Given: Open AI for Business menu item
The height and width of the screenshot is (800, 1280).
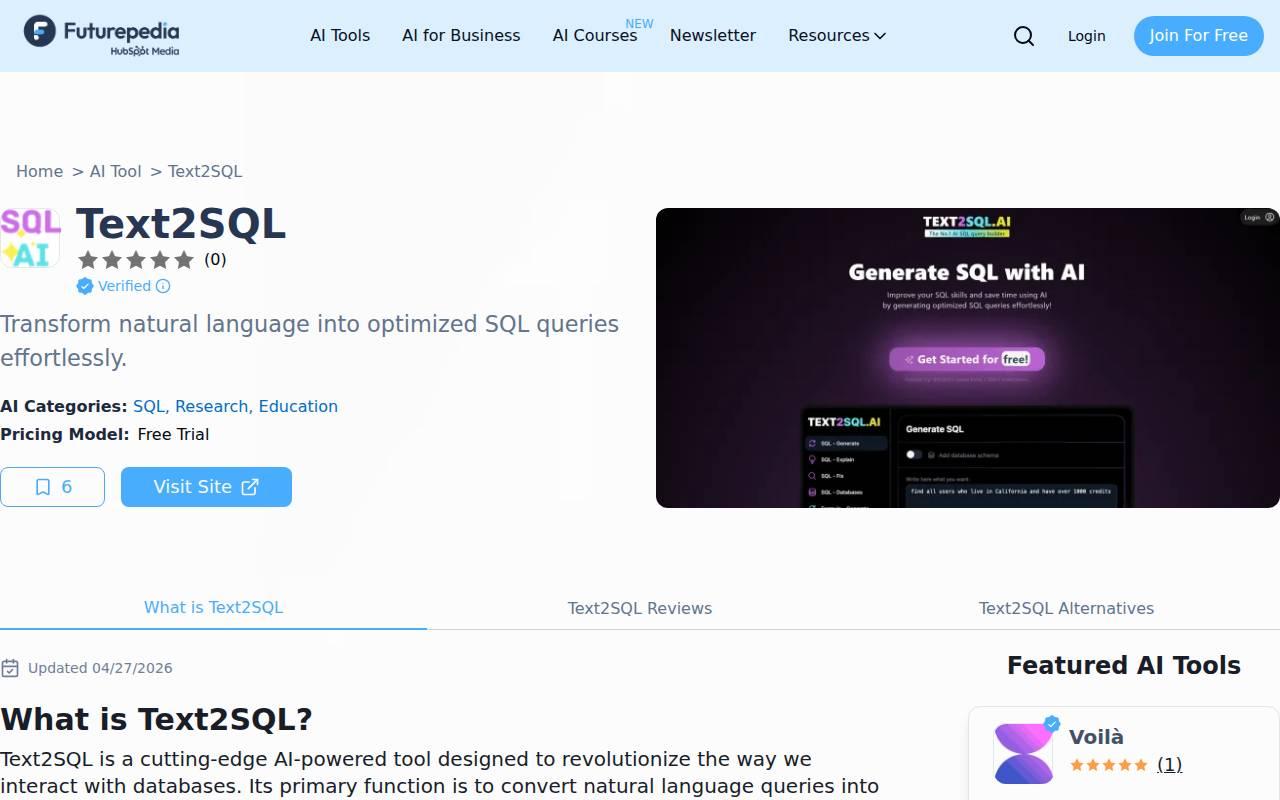Looking at the screenshot, I should coord(461,36).
